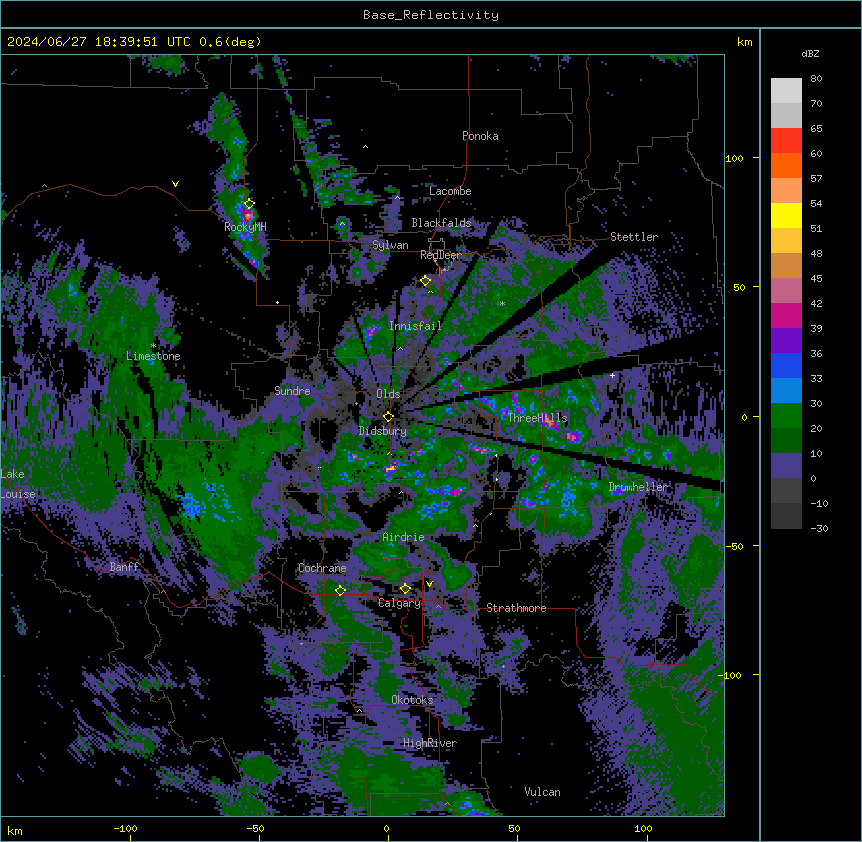Click the yellow V marker northwest of RockyMH
The image size is (862, 842).
click(175, 184)
